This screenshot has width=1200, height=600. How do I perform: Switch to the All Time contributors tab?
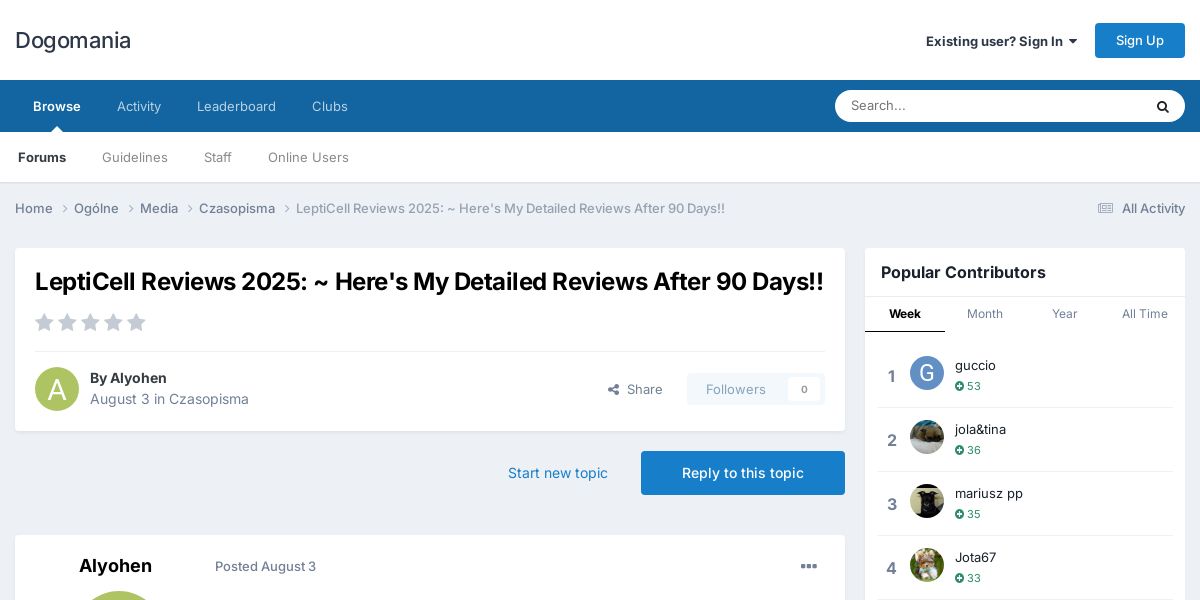(x=1145, y=314)
